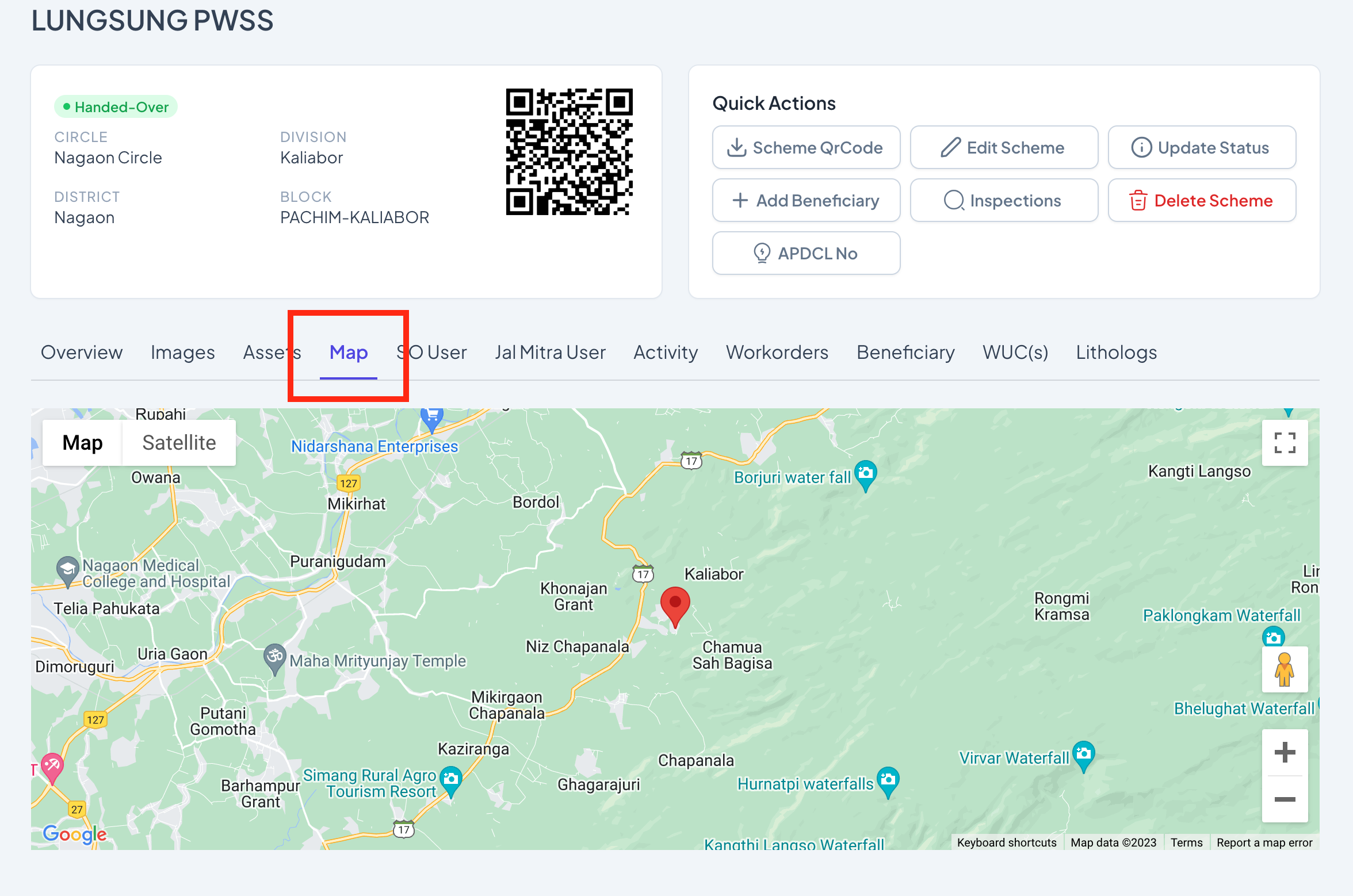Click the Simang Rural Agro Tourism Resort pin
1353x896 pixels.
click(451, 782)
